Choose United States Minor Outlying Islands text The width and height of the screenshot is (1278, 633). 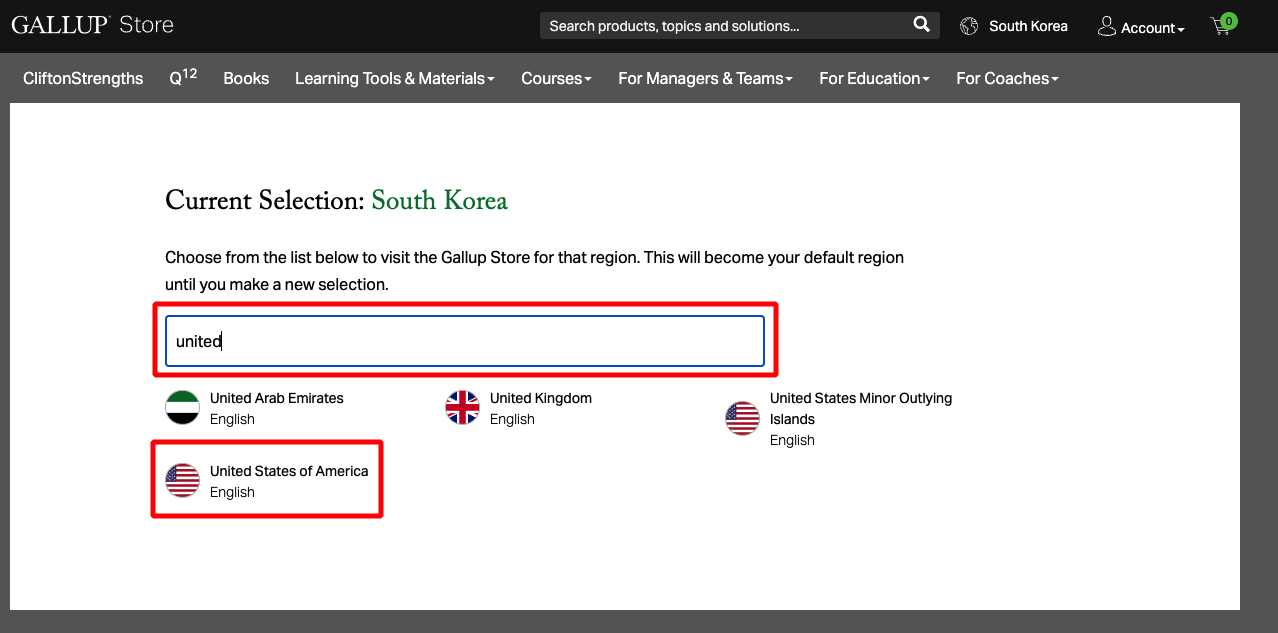[x=861, y=408]
